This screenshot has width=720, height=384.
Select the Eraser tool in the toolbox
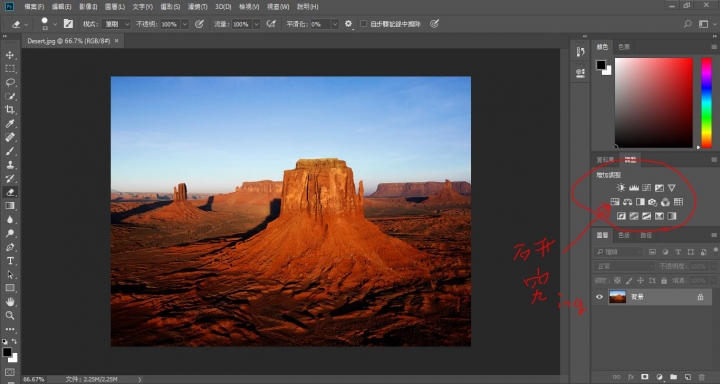[10, 192]
